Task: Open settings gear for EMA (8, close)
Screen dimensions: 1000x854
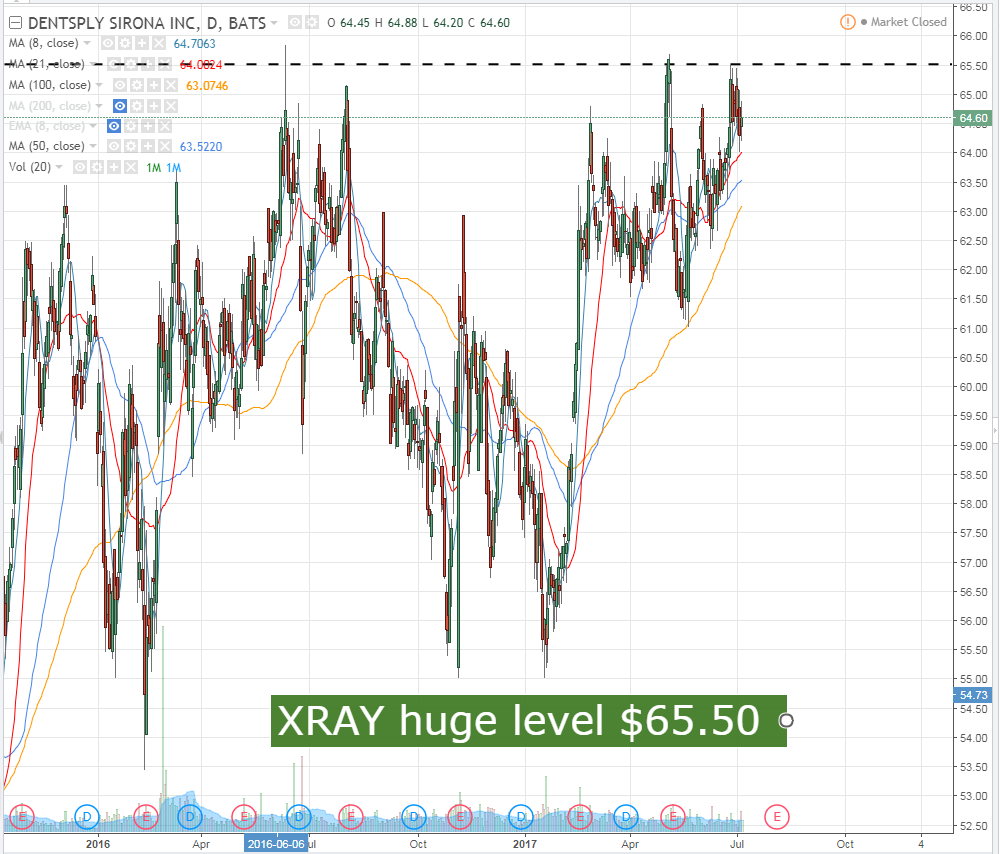Action: [131, 126]
